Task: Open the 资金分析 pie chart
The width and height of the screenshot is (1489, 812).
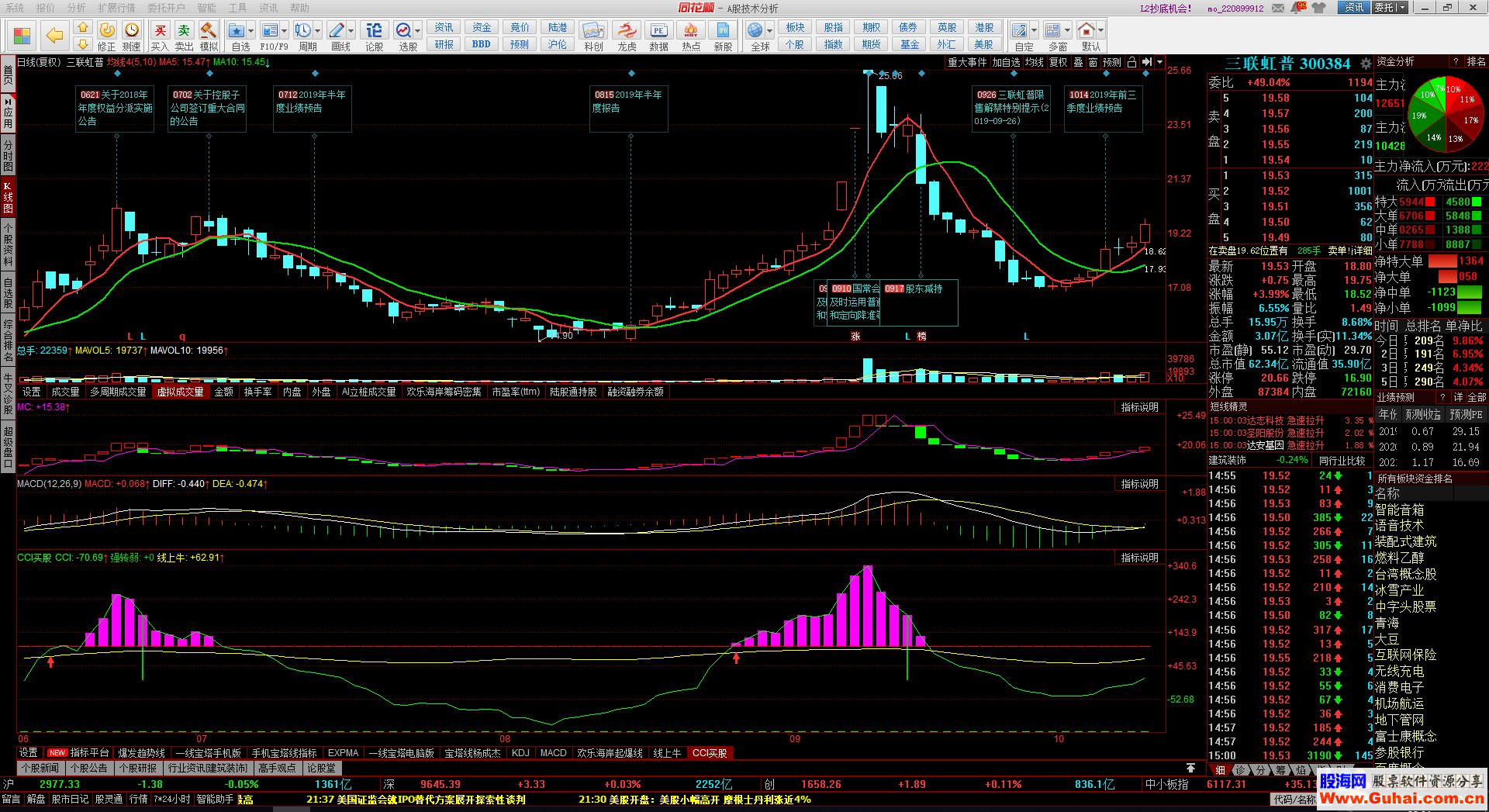Action: (1446, 112)
